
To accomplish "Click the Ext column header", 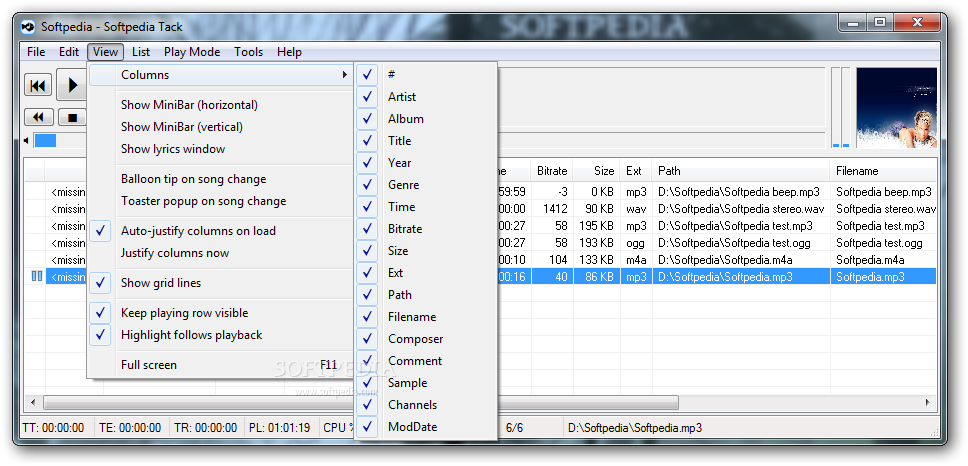I will 636,171.
